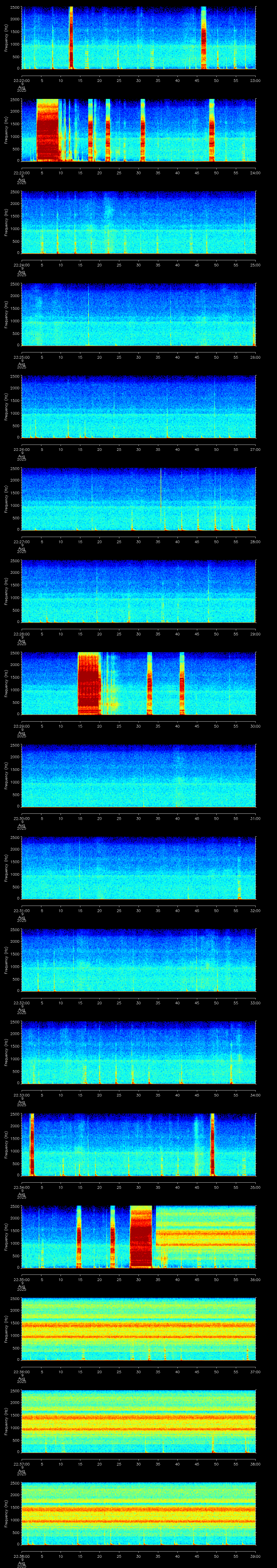Click the 22:23:00 time axis label
The height and width of the screenshot is (1568, 277).
pos(21,173)
